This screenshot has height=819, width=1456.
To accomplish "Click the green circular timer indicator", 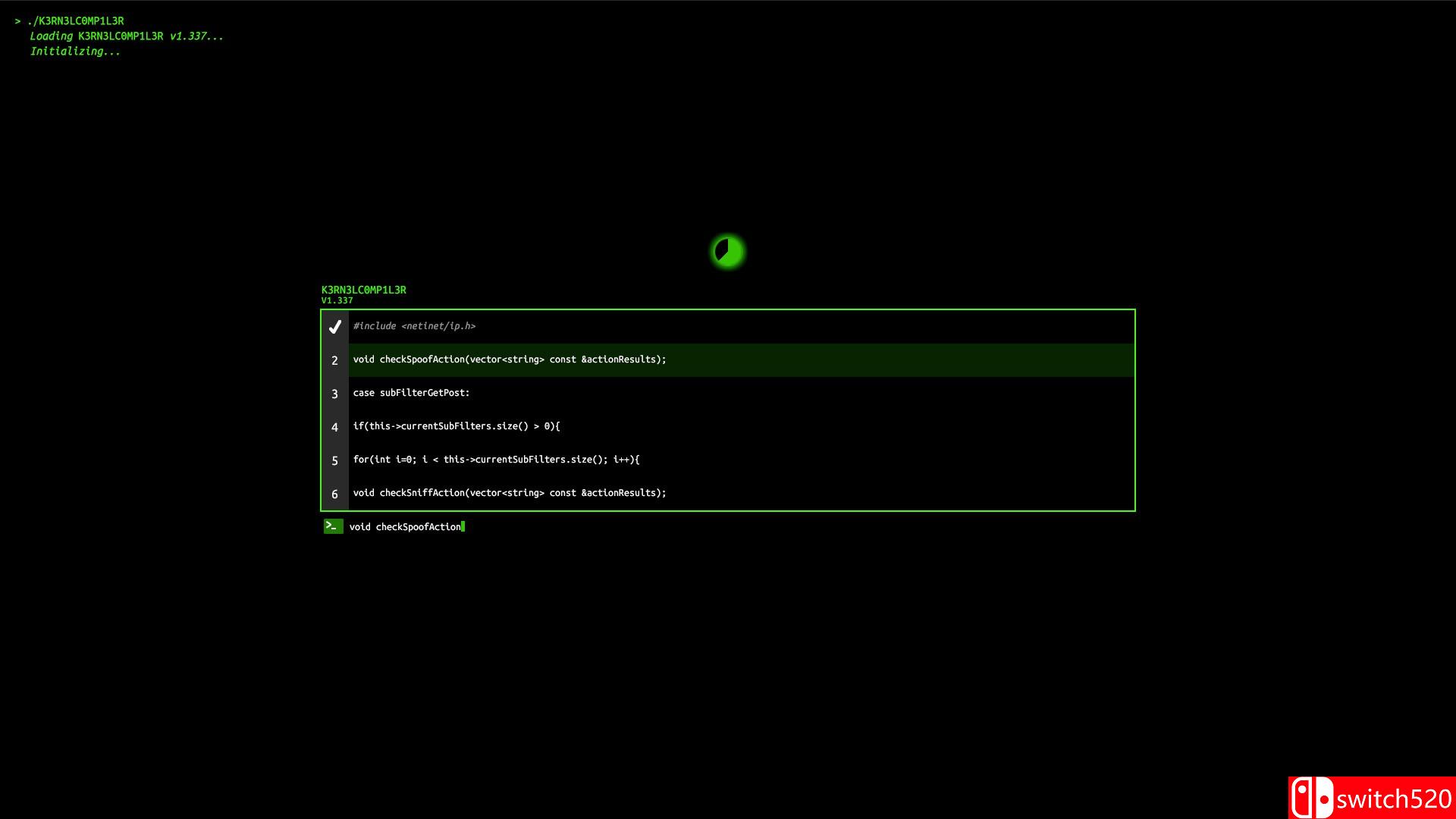I will (728, 252).
